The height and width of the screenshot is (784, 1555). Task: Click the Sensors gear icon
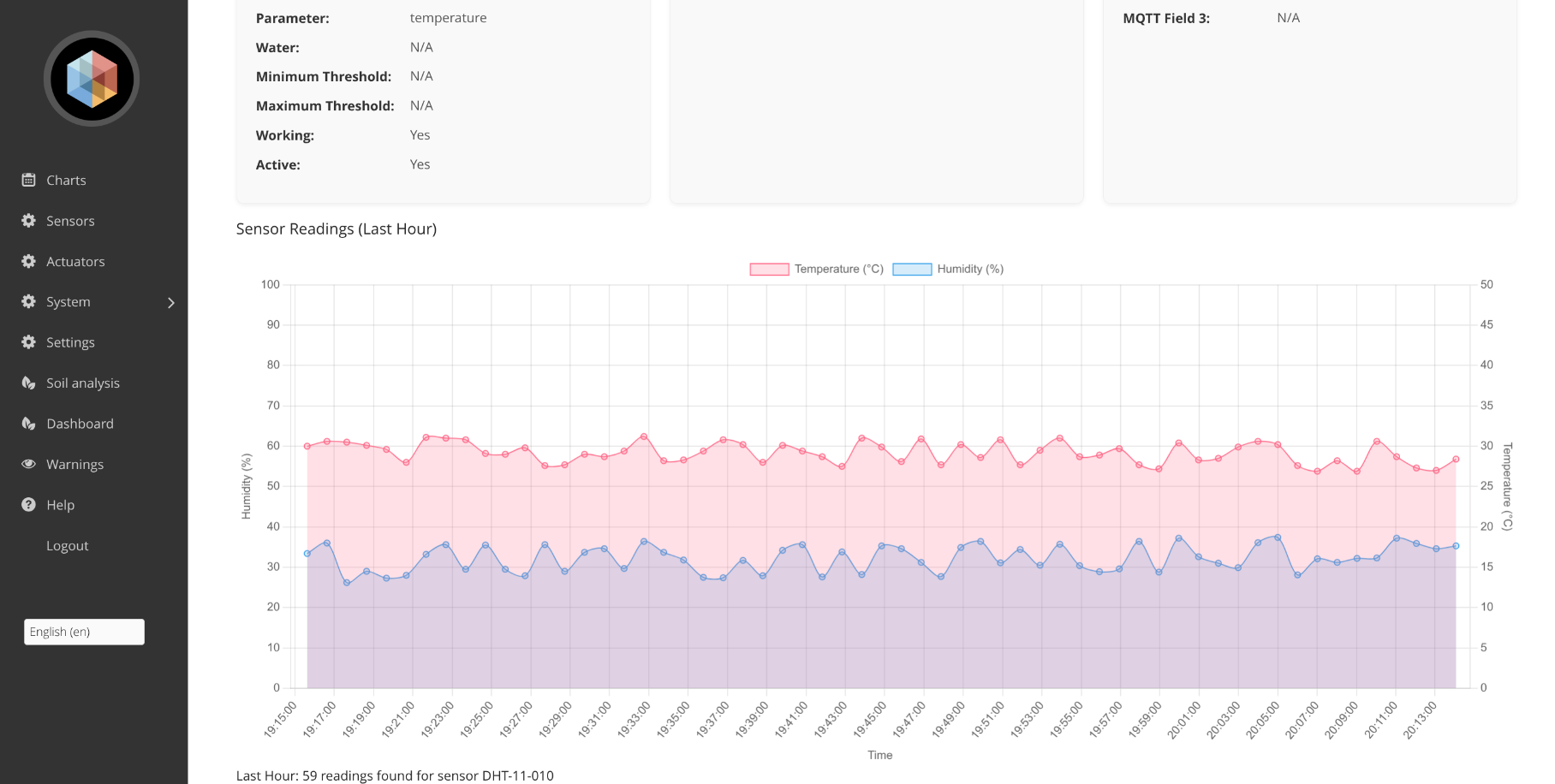tap(28, 221)
